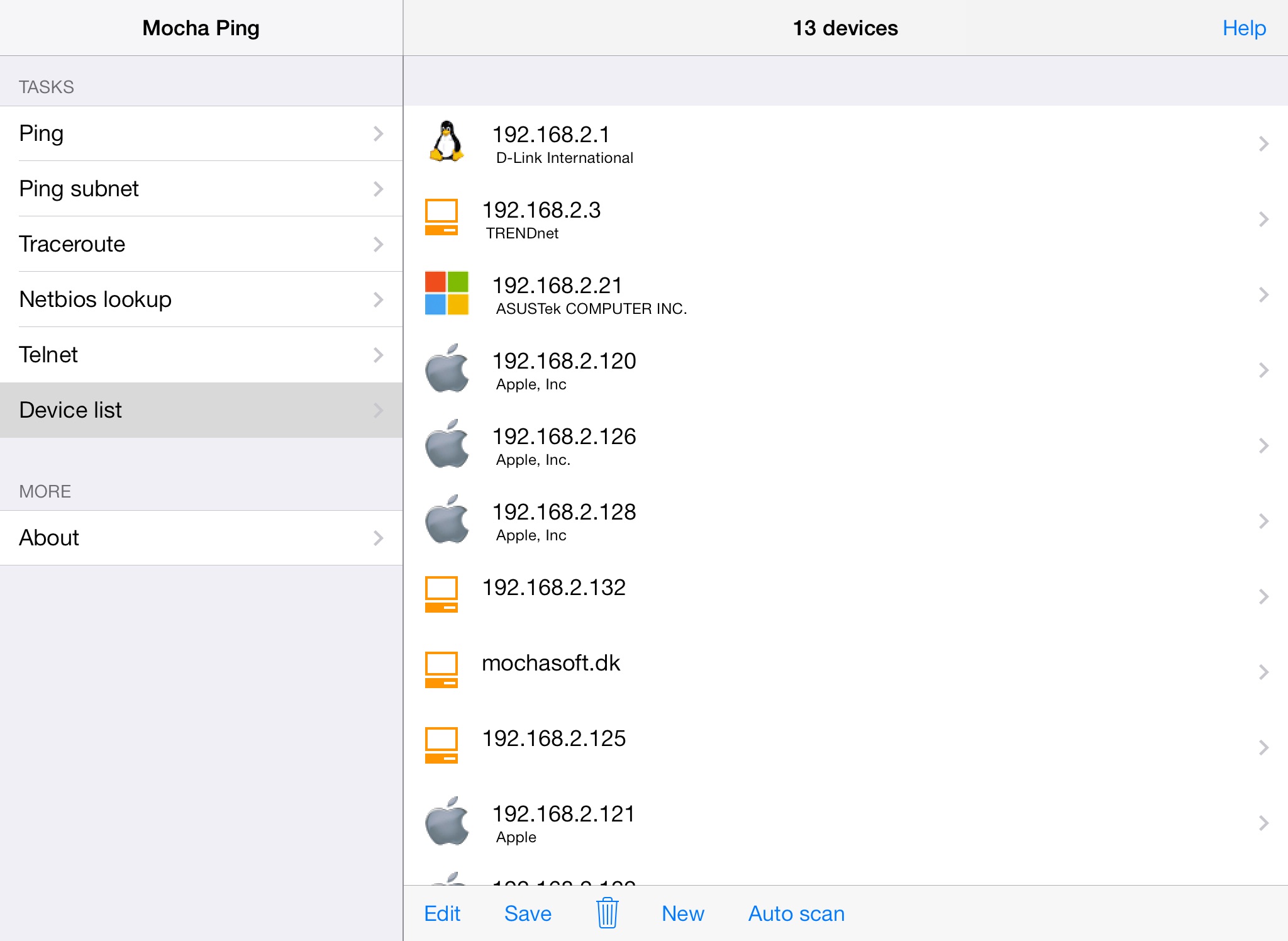Select the ASUSTek COMPUTER INC. label

click(x=591, y=309)
